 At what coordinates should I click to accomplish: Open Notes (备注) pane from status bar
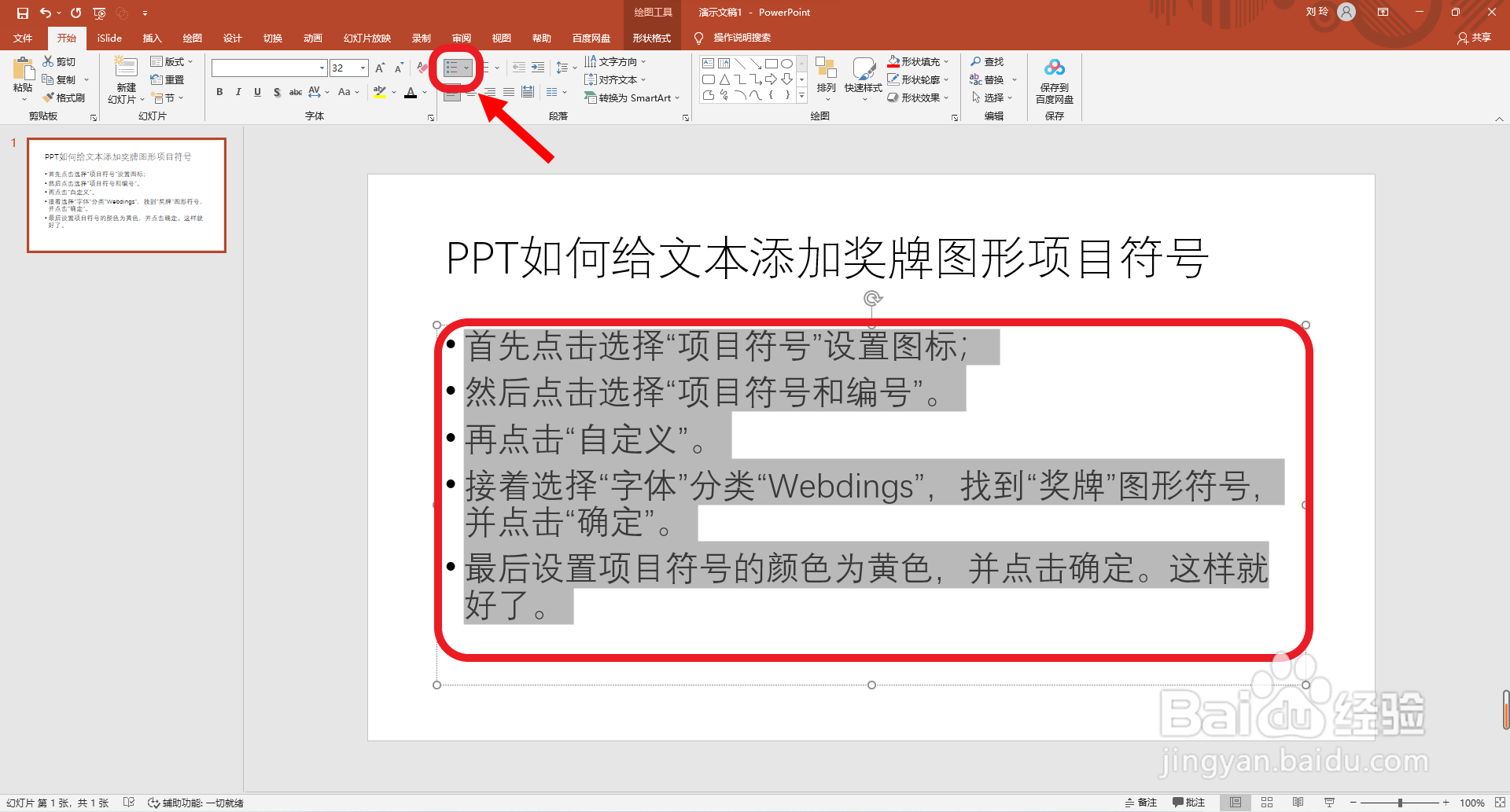tap(1141, 803)
